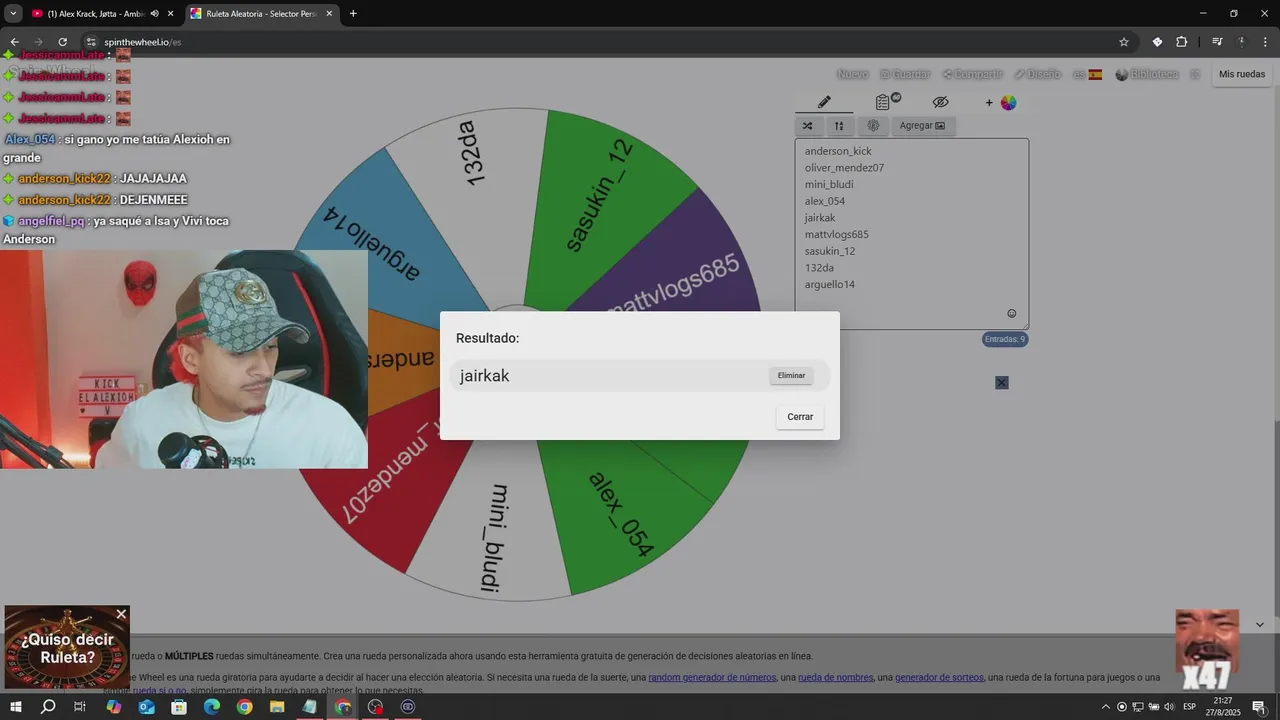Screen dimensions: 1280x720
Task: Open the Biblioteca wheel library
Action: (1147, 74)
